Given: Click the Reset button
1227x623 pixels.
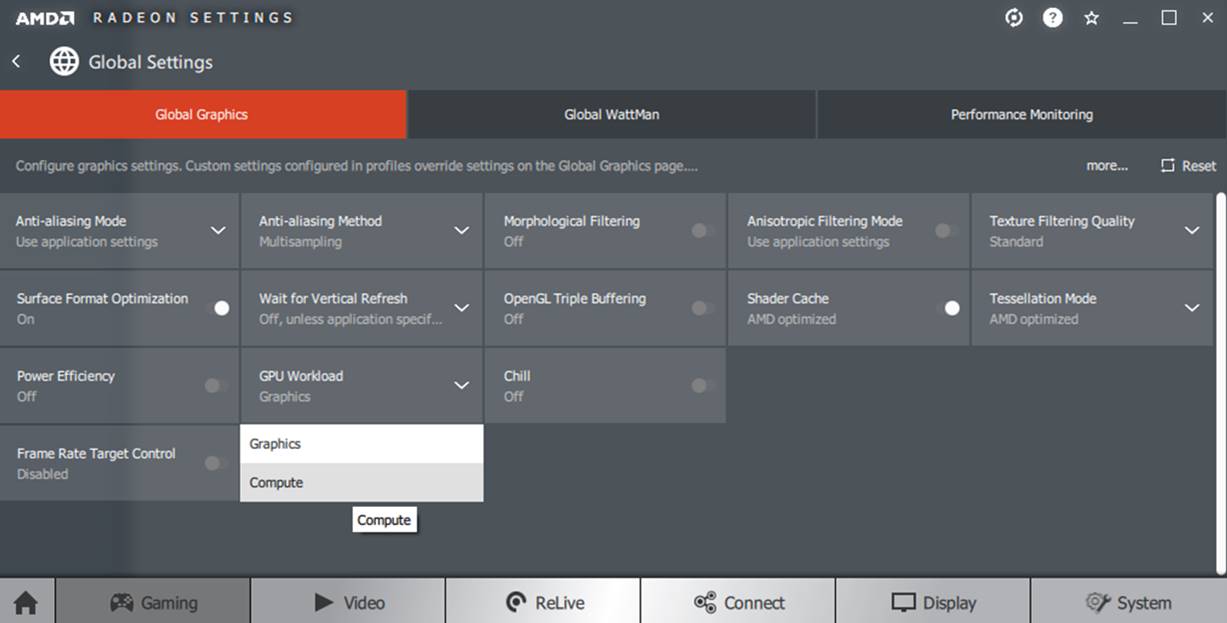Looking at the screenshot, I should click(x=1188, y=166).
